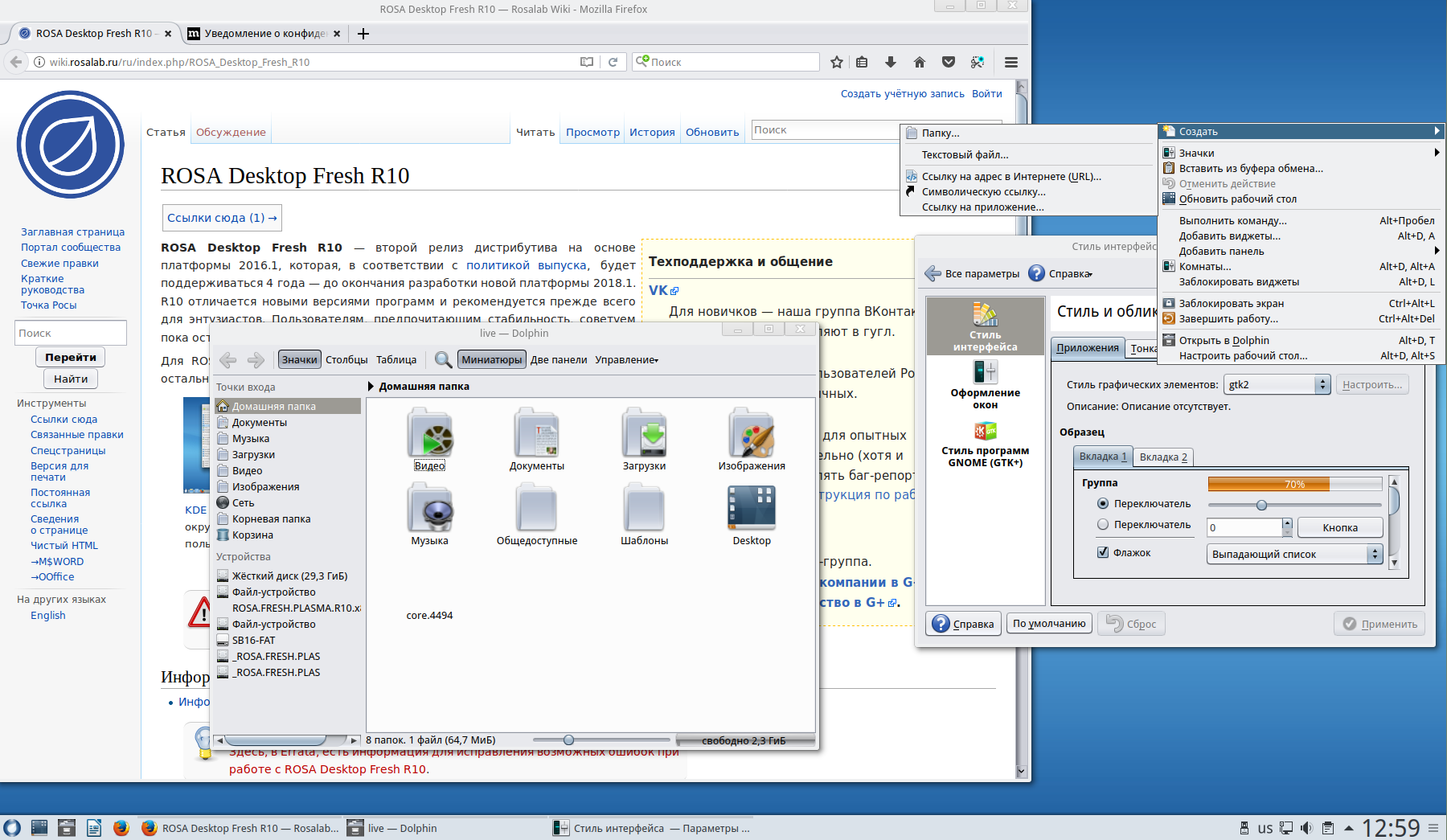The height and width of the screenshot is (840, 1447).
Task: Switch to Вкладка 2 tab
Action: (x=1163, y=457)
